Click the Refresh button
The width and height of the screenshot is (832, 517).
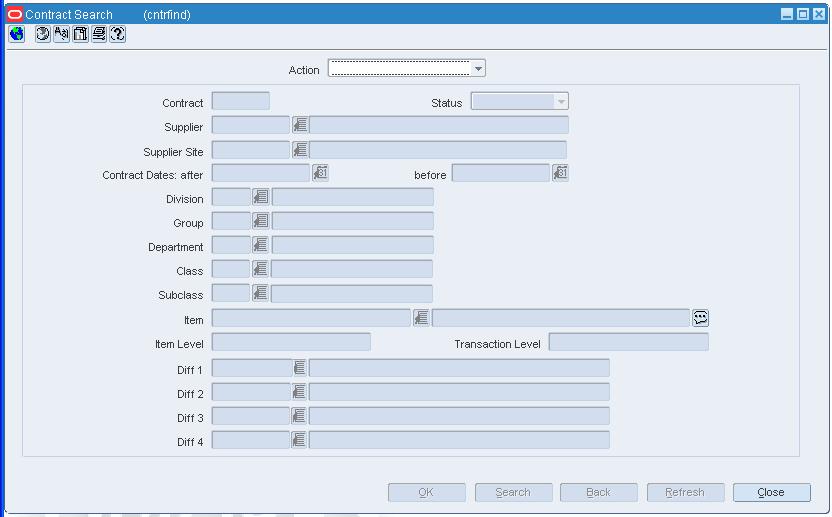tap(686, 492)
